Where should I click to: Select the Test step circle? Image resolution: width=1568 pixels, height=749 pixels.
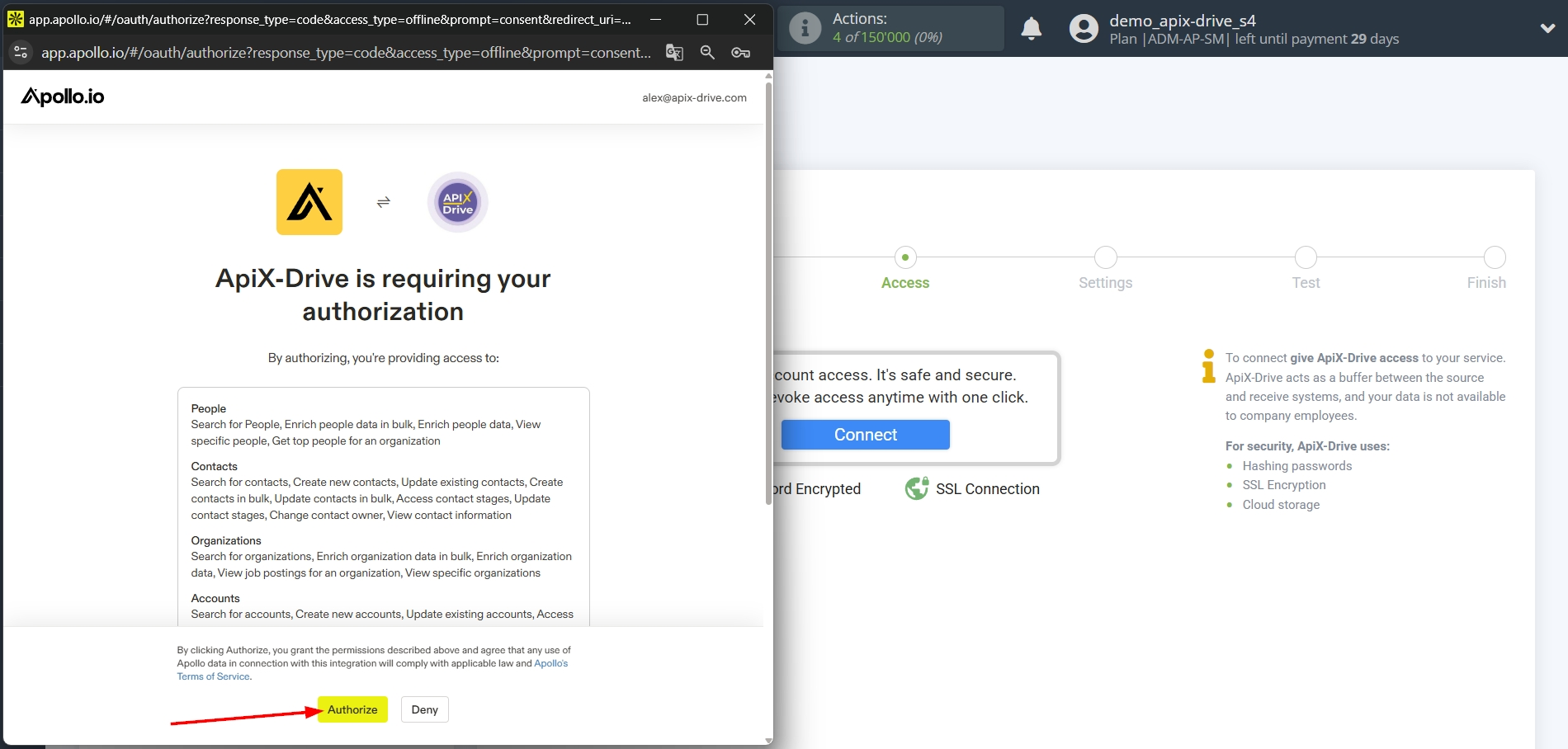pyautogui.click(x=1306, y=257)
